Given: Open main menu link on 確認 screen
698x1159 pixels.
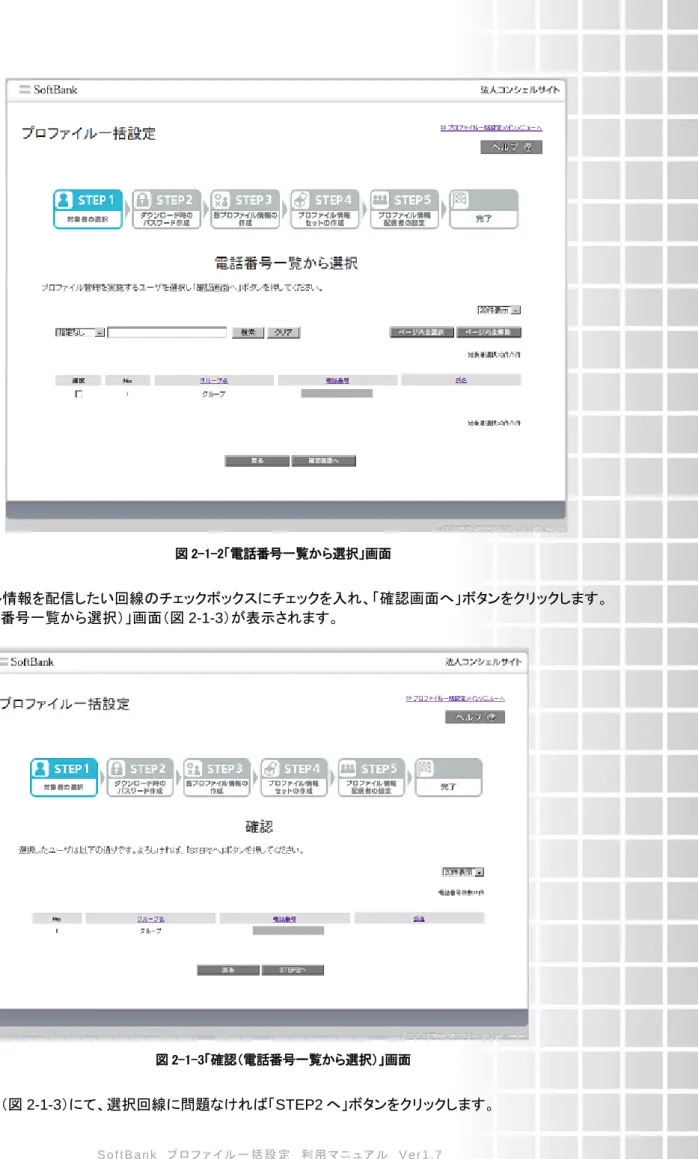Looking at the screenshot, I should 455,698.
